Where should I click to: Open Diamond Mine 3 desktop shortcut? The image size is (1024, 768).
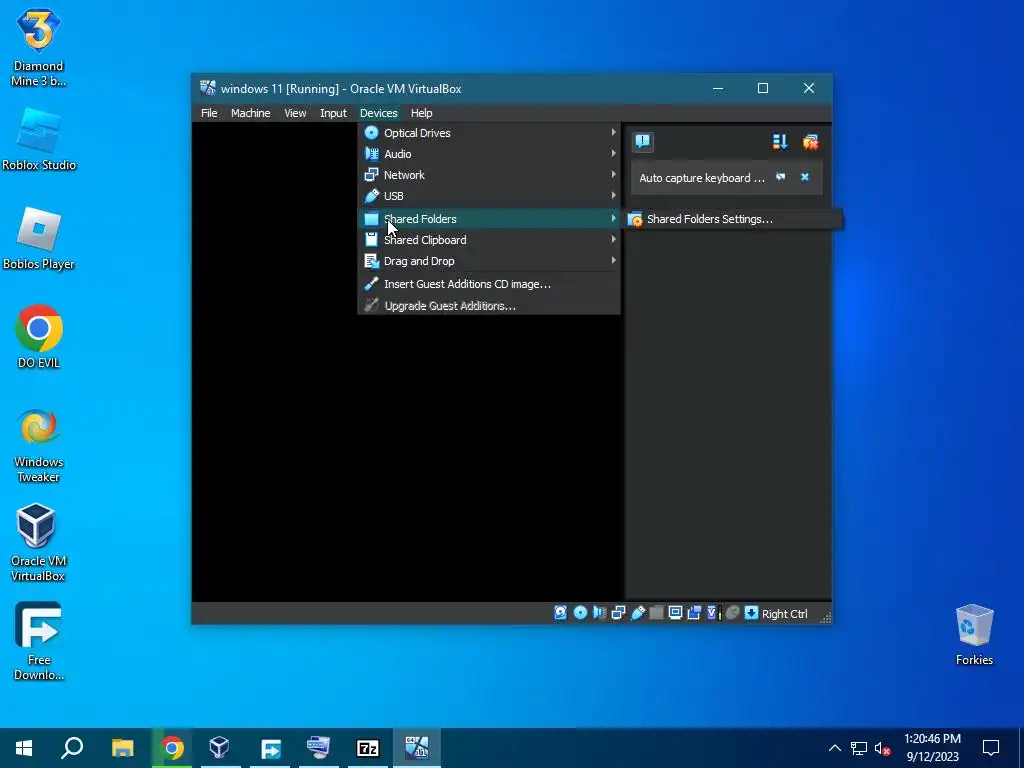point(39,47)
